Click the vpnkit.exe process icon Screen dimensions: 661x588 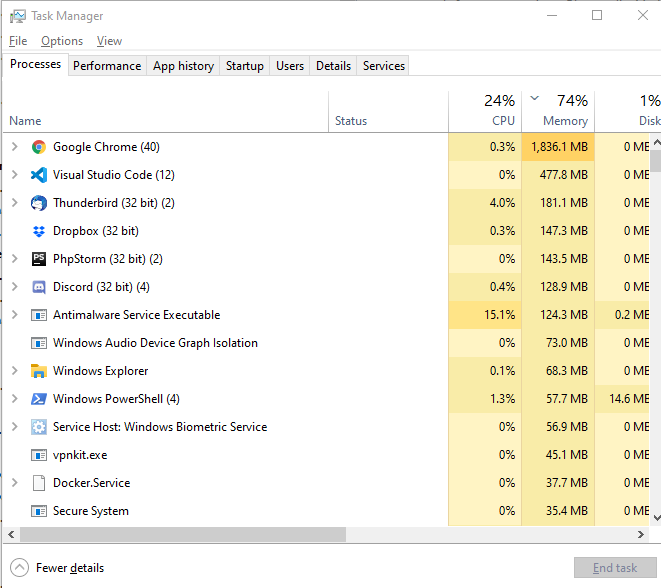coord(39,455)
